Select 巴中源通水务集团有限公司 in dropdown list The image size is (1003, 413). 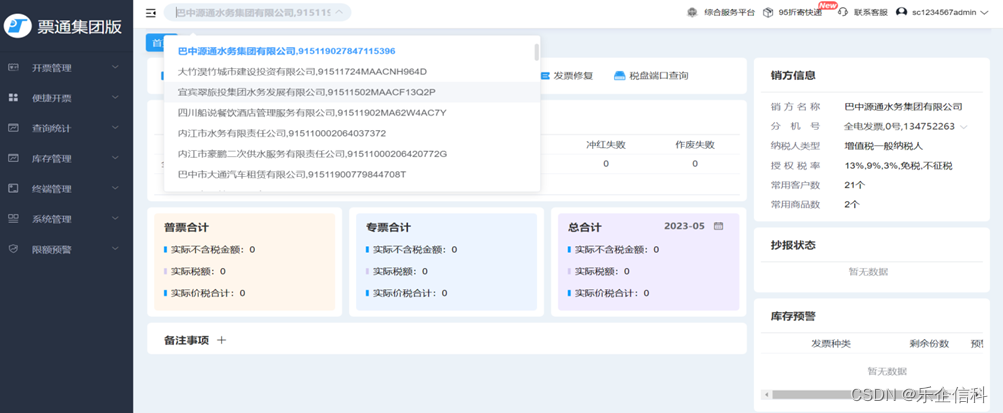click(x=352, y=51)
